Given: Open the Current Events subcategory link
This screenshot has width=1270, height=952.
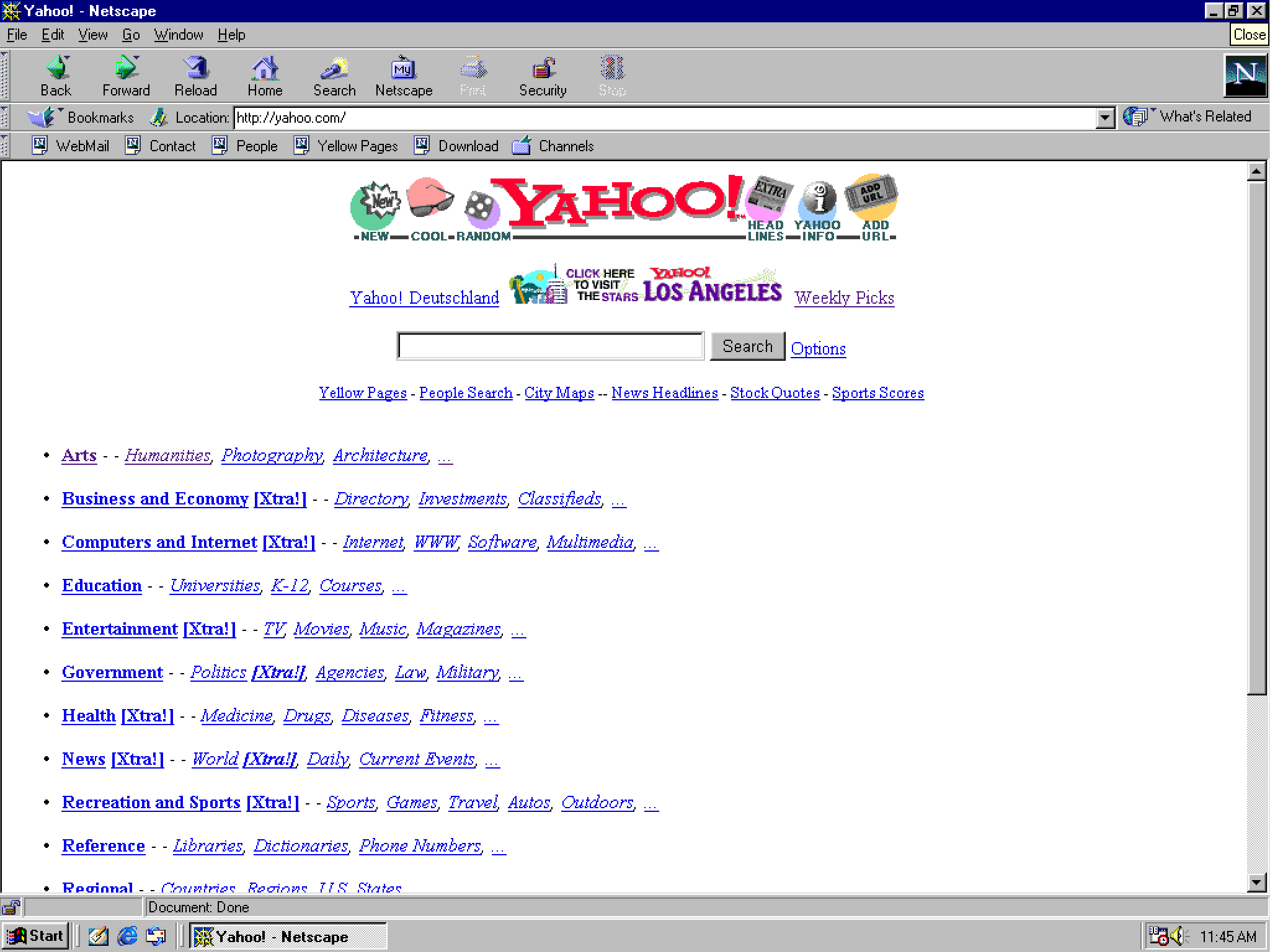Looking at the screenshot, I should point(417,760).
